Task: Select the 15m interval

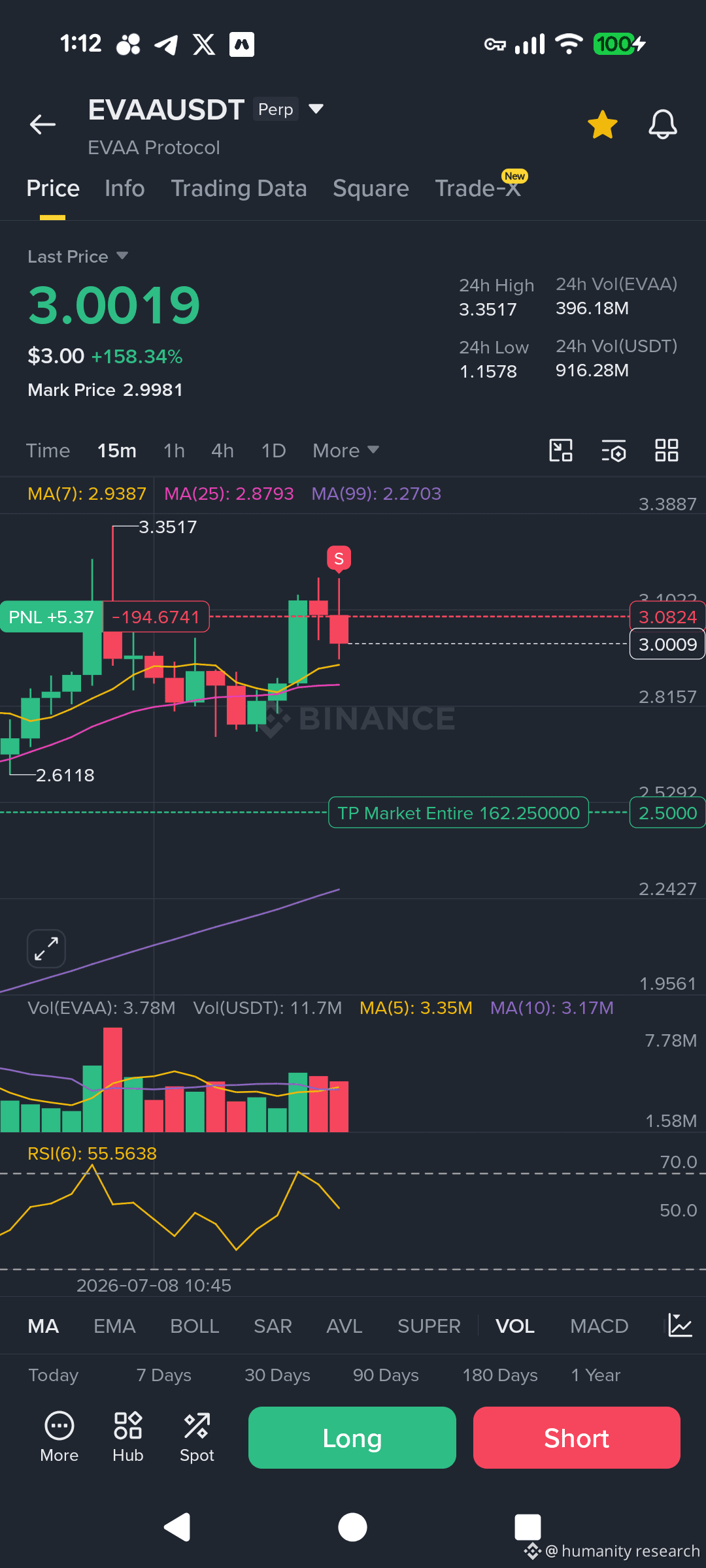Action: pos(116,451)
